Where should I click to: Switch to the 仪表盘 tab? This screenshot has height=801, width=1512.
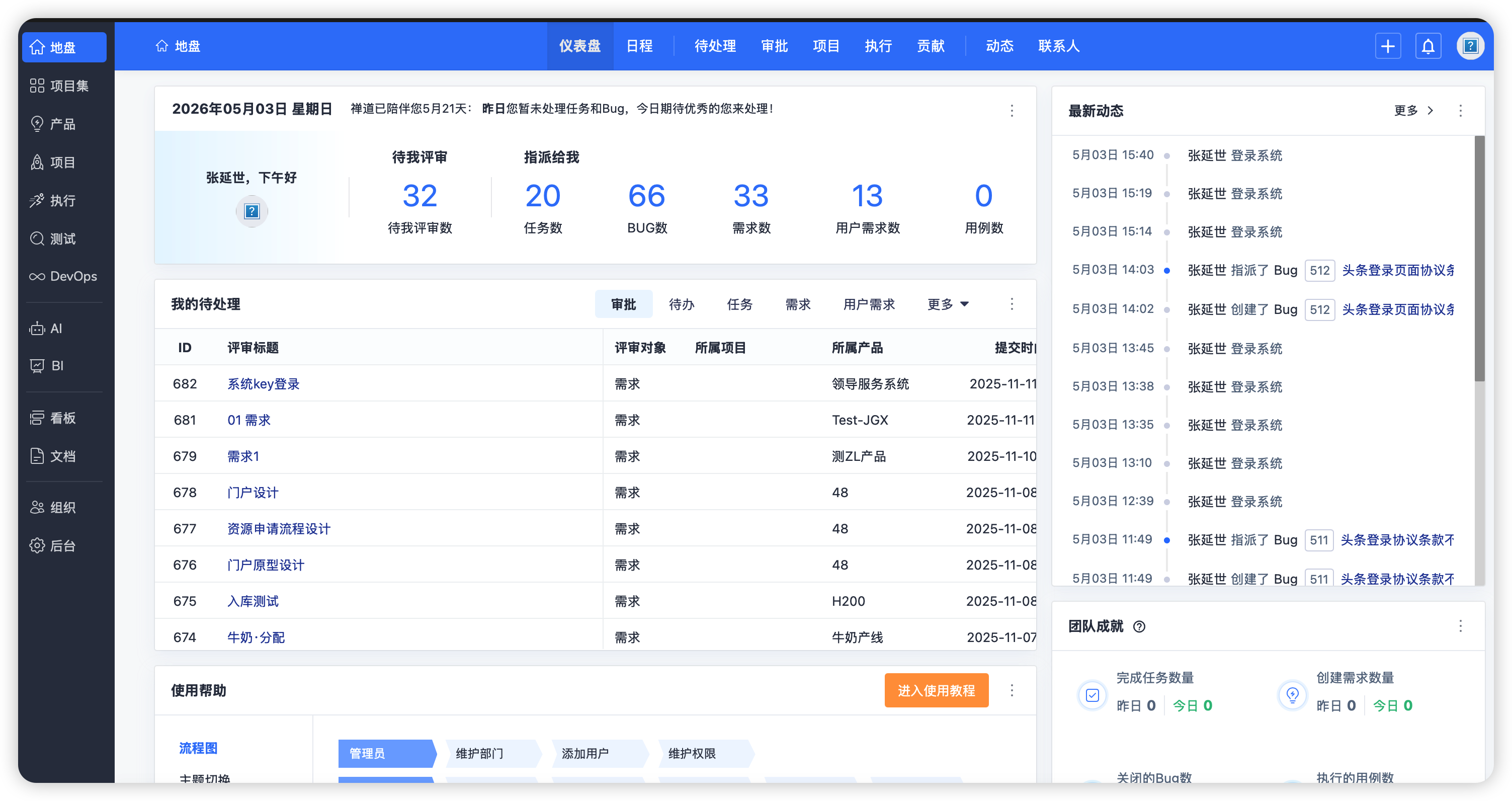tap(580, 46)
